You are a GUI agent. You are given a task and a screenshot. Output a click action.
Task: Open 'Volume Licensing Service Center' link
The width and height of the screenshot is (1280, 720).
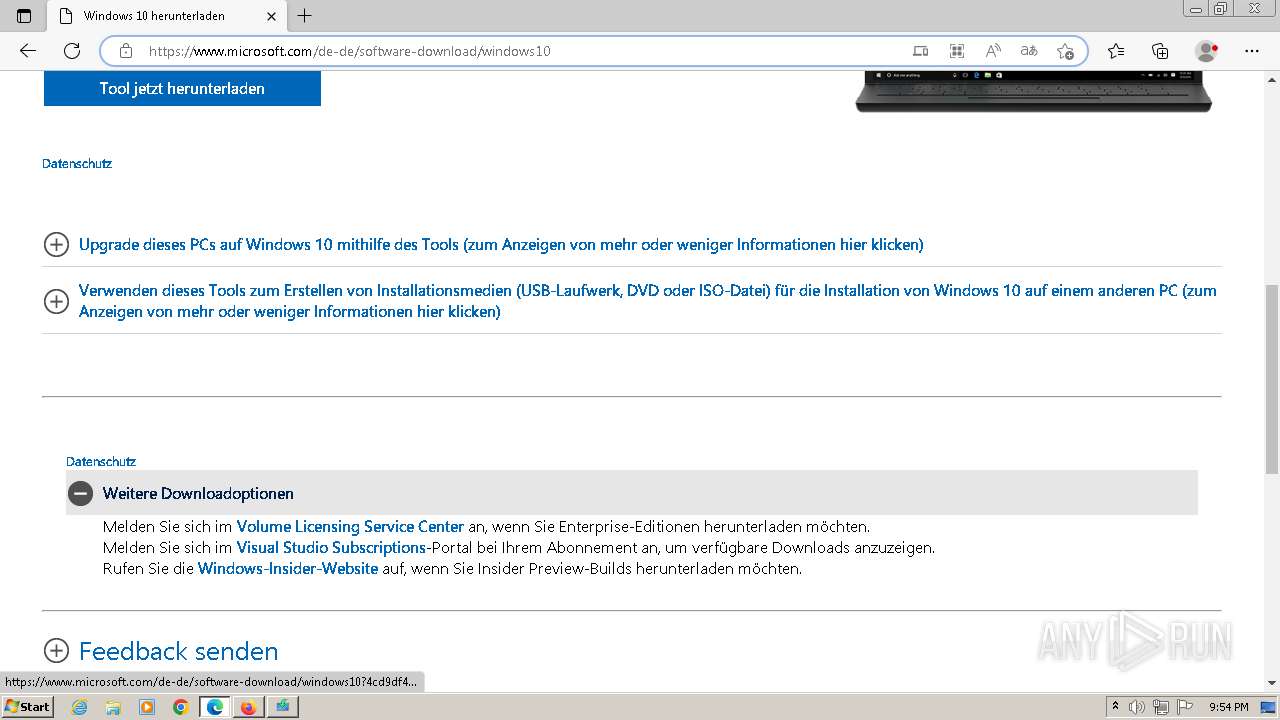pyautogui.click(x=350, y=526)
